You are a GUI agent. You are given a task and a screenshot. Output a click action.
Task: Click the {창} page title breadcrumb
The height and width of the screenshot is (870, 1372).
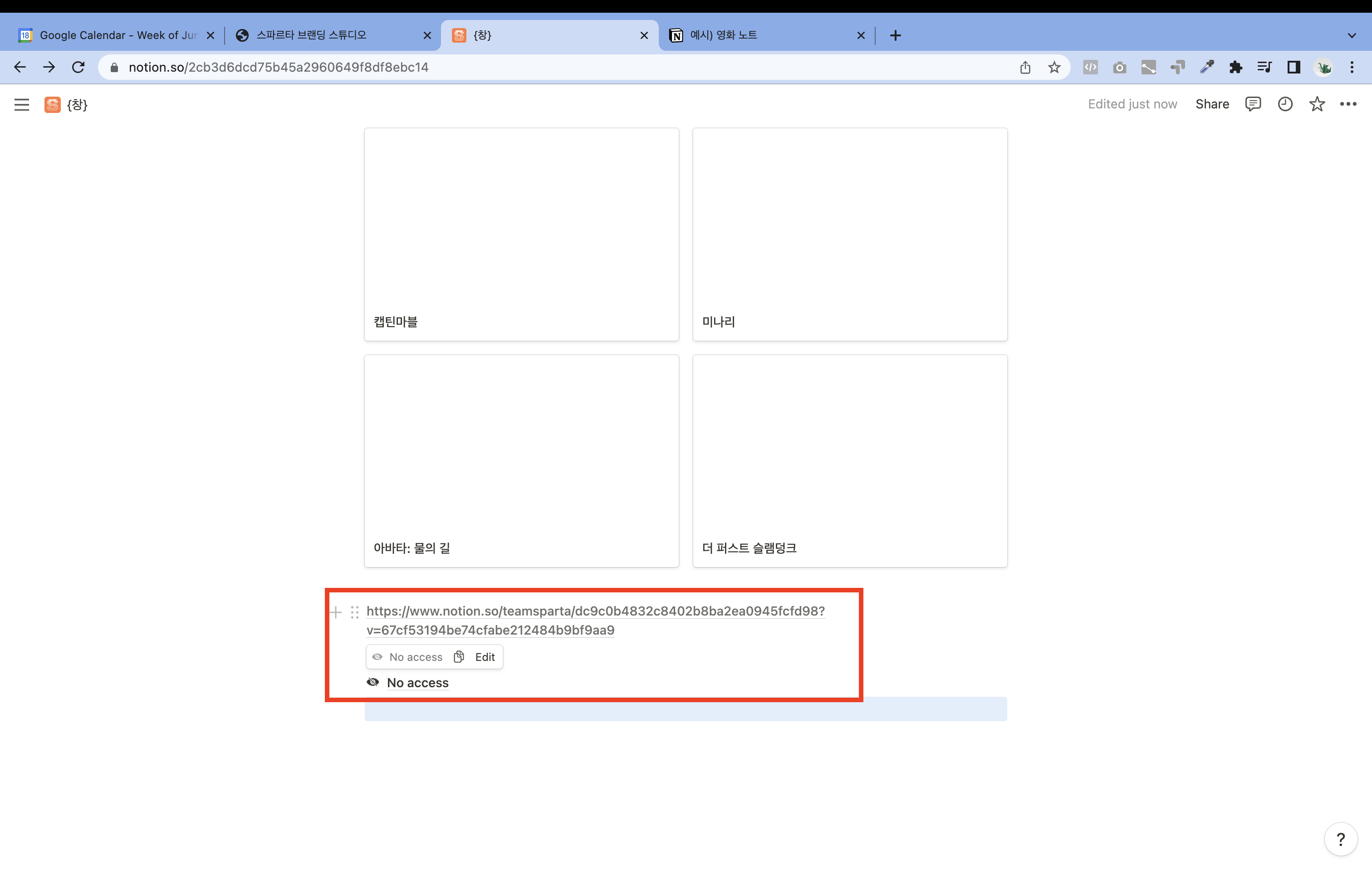[x=77, y=104]
